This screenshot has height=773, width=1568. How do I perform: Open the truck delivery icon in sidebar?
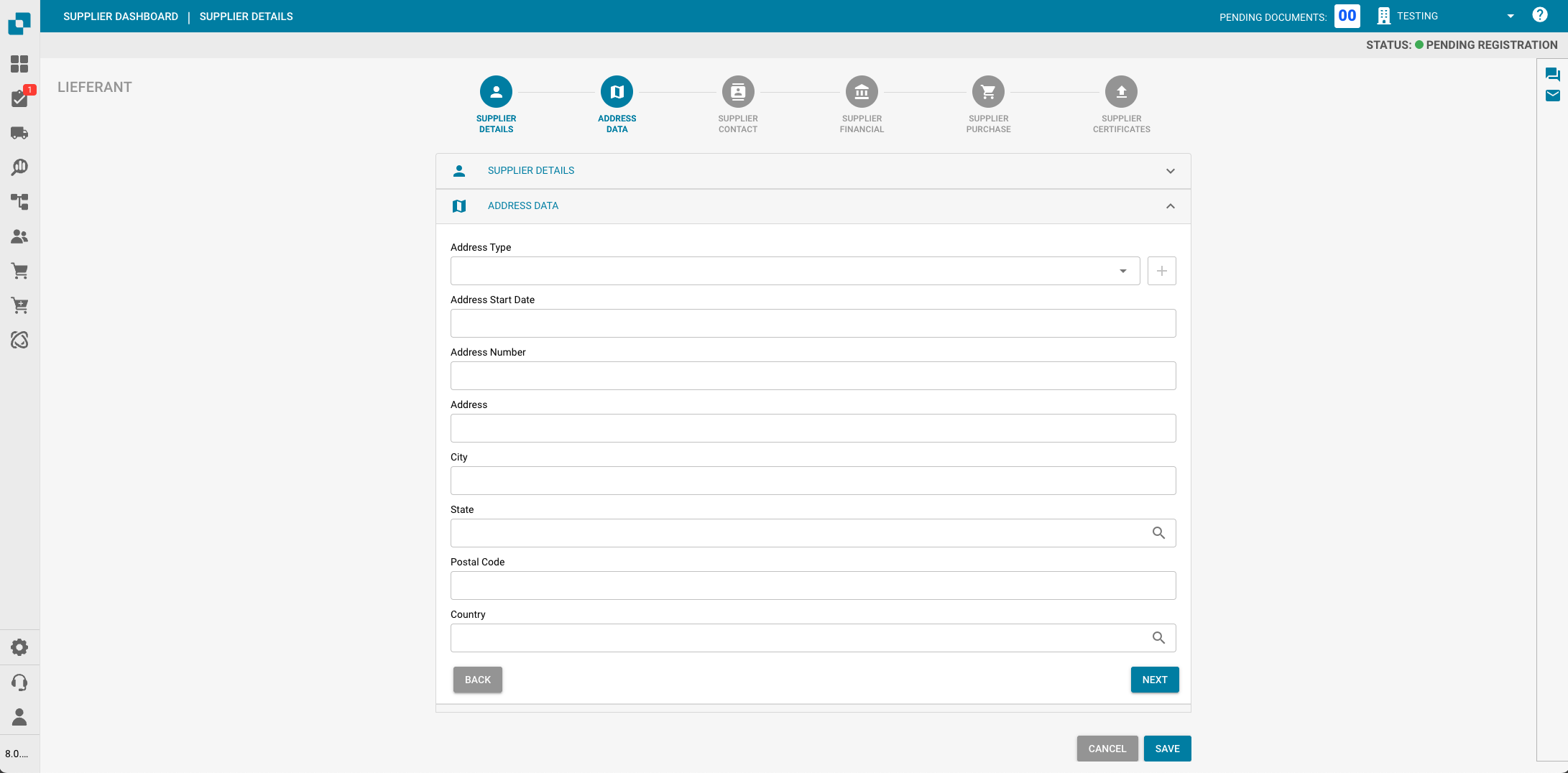pos(19,133)
